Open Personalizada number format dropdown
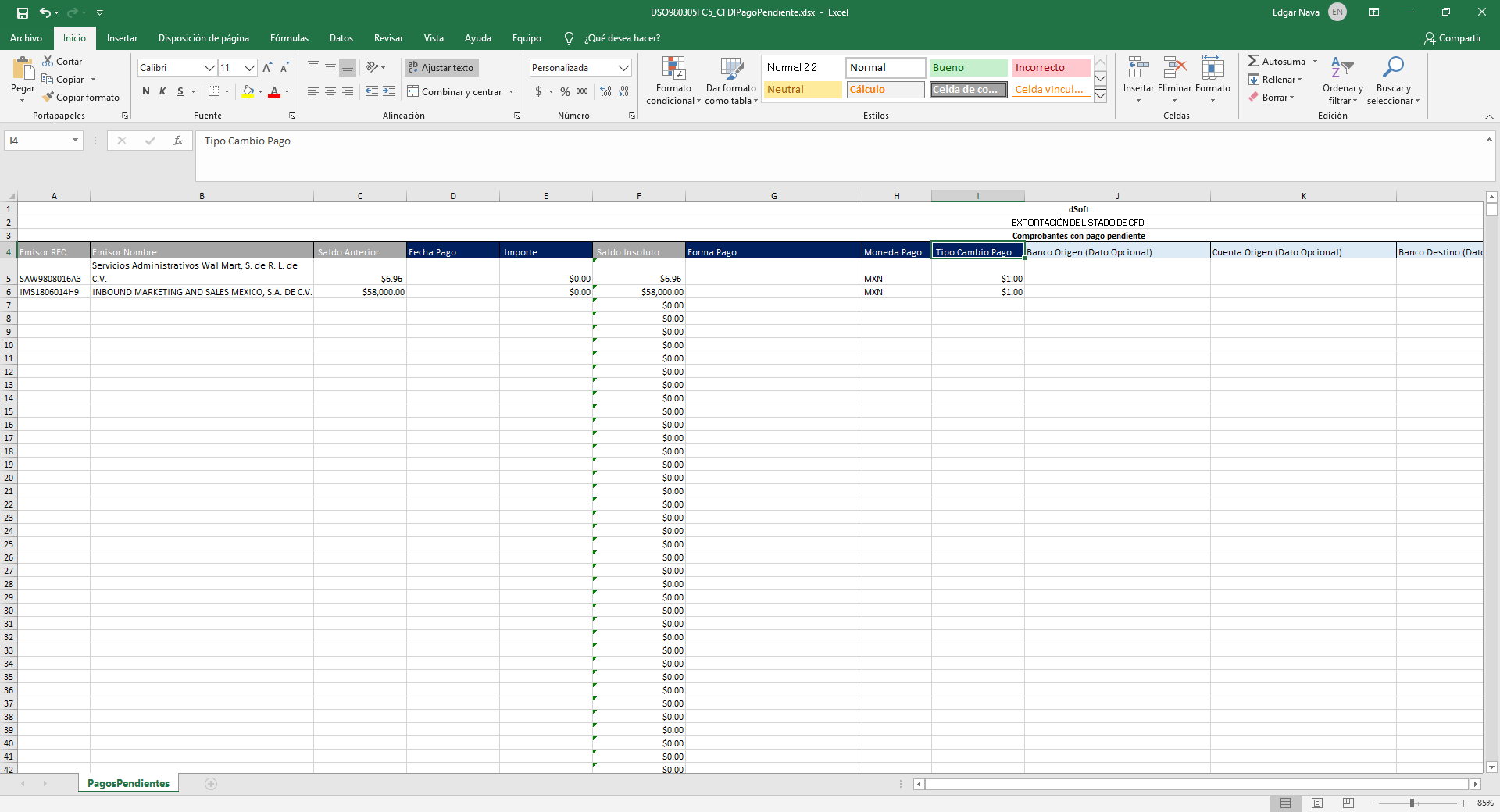The image size is (1500, 812). (x=623, y=68)
